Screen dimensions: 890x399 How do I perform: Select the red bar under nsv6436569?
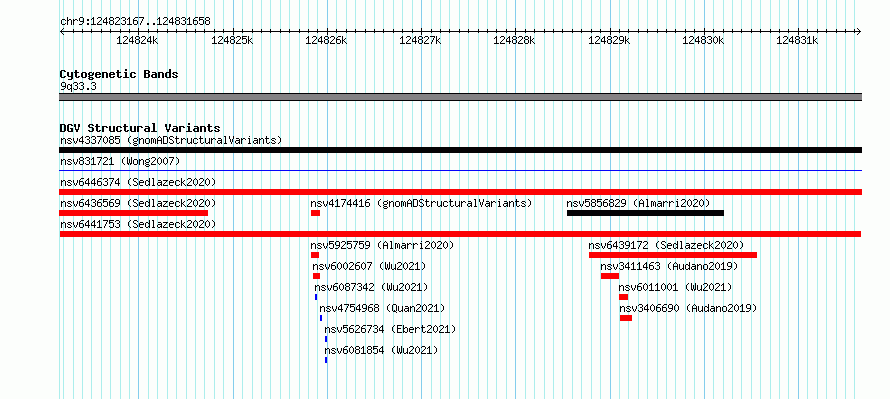[x=133, y=213]
